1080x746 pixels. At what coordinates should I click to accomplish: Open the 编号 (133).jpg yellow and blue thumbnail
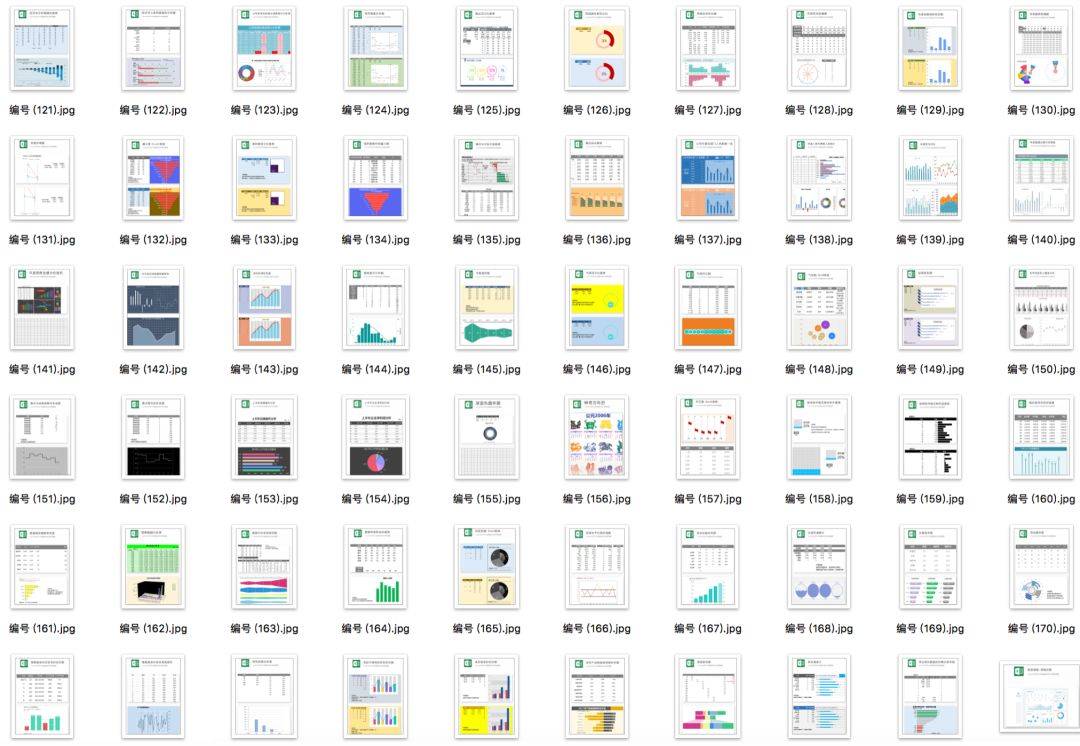[264, 178]
